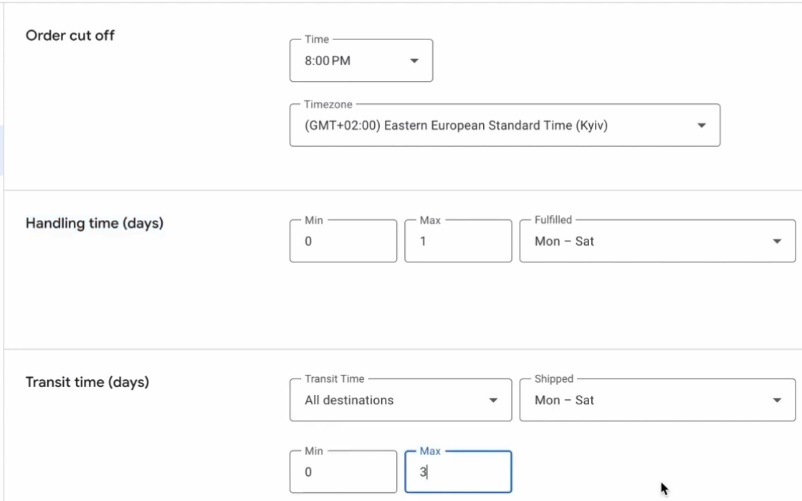The width and height of the screenshot is (802, 501).
Task: Open the Fulfilled days field showing Mon – Sat
Action: 640,242
